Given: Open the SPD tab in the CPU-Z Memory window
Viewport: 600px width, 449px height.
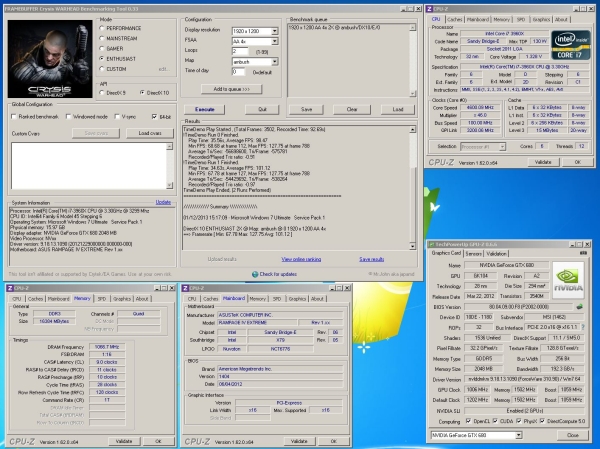Looking at the screenshot, I should (x=101, y=299).
